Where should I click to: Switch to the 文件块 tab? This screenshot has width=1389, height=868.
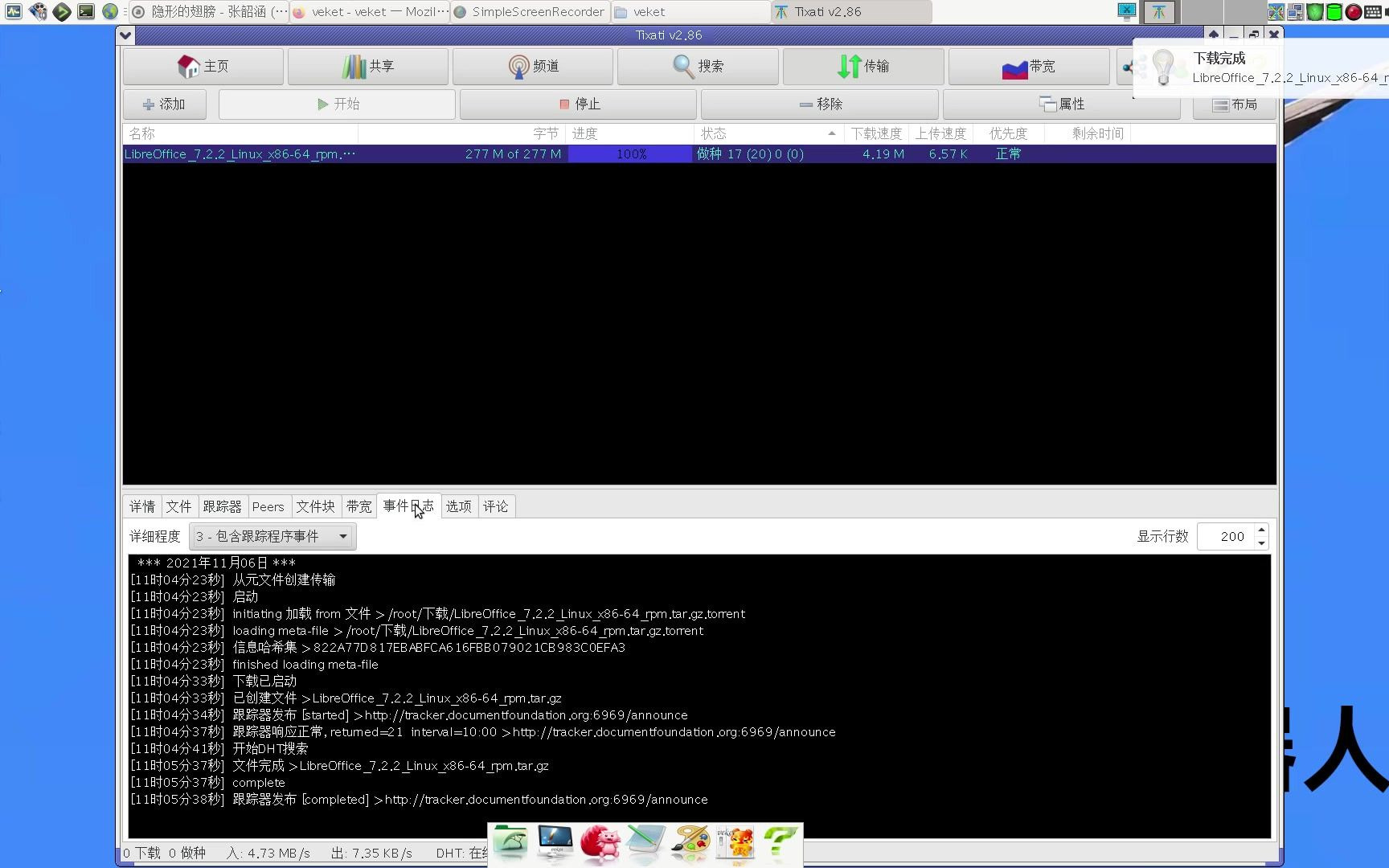point(315,506)
